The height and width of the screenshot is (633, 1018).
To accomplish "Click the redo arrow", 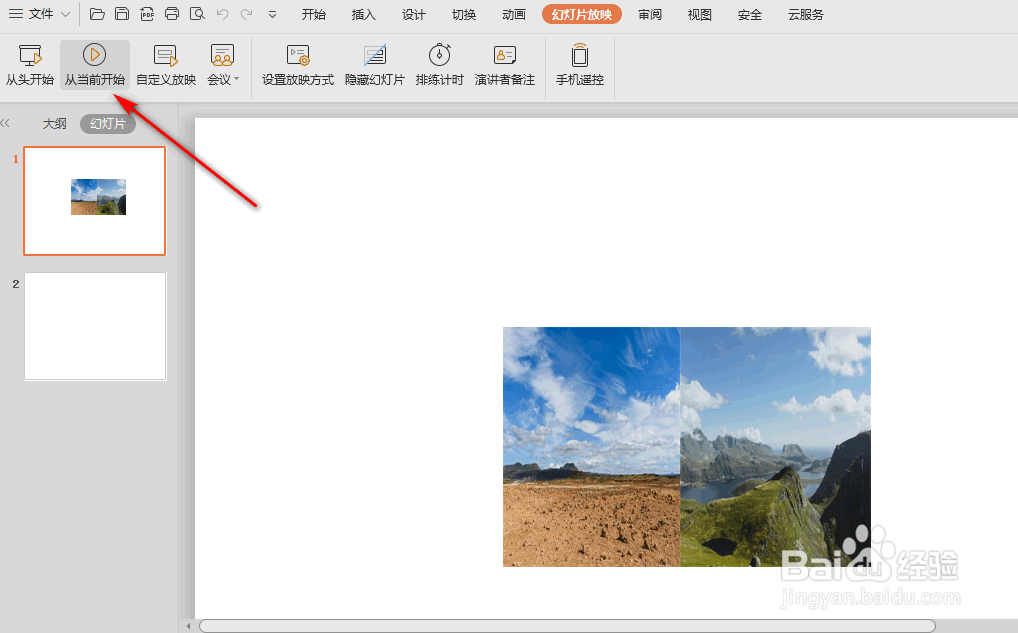I will point(247,14).
